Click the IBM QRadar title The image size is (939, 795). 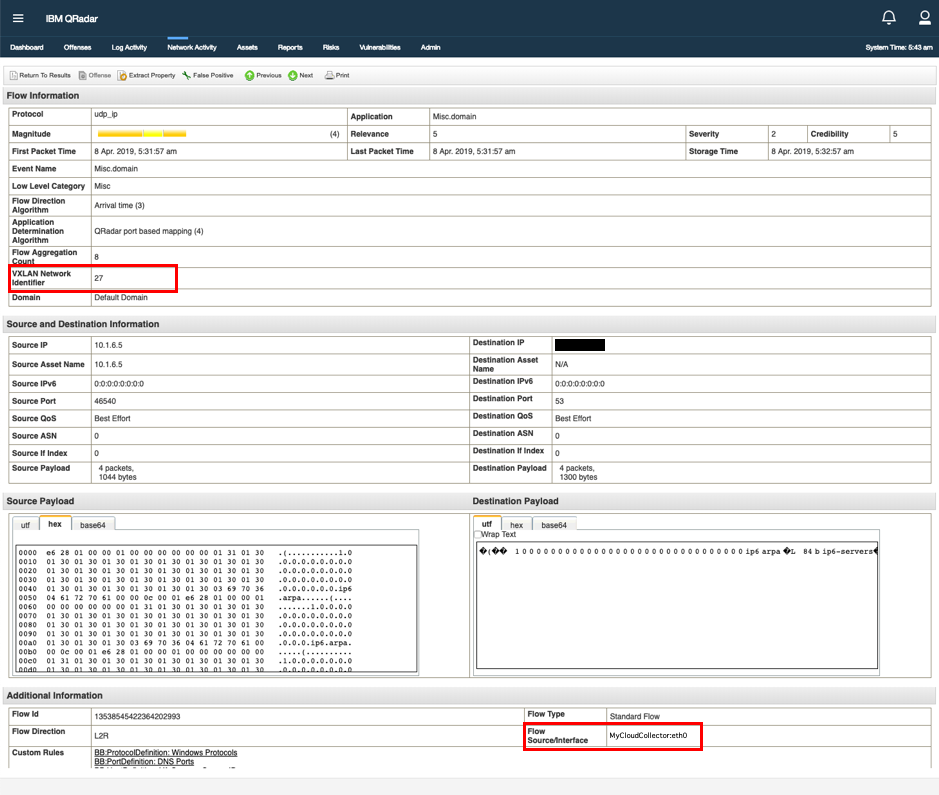pyautogui.click(x=72, y=19)
